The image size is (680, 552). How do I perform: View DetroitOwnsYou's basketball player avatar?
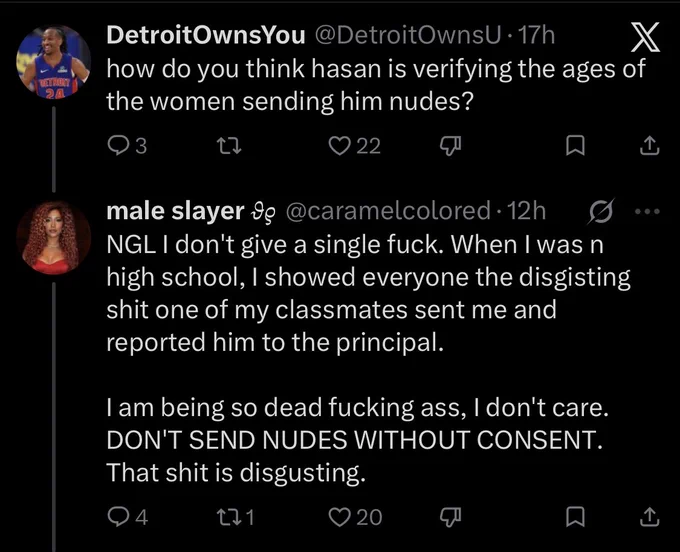(54, 62)
